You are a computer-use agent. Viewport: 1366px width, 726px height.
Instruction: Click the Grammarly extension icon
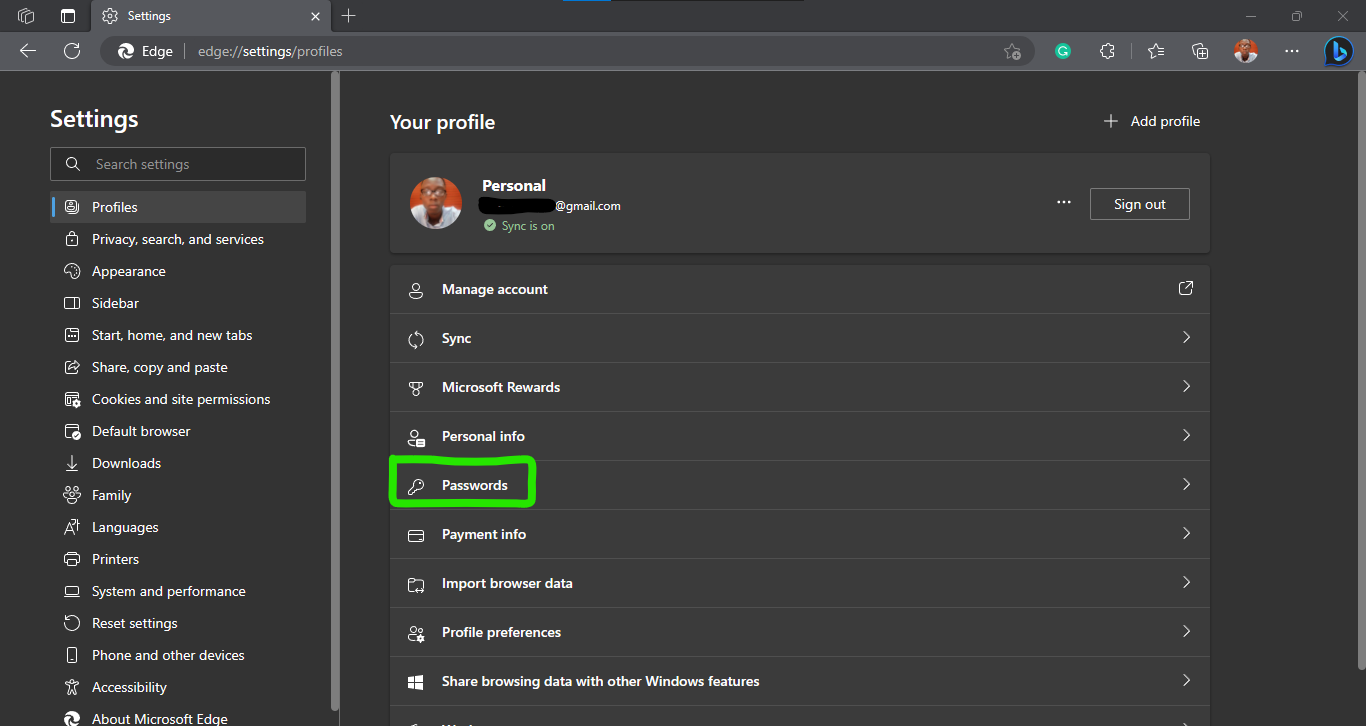pos(1062,50)
